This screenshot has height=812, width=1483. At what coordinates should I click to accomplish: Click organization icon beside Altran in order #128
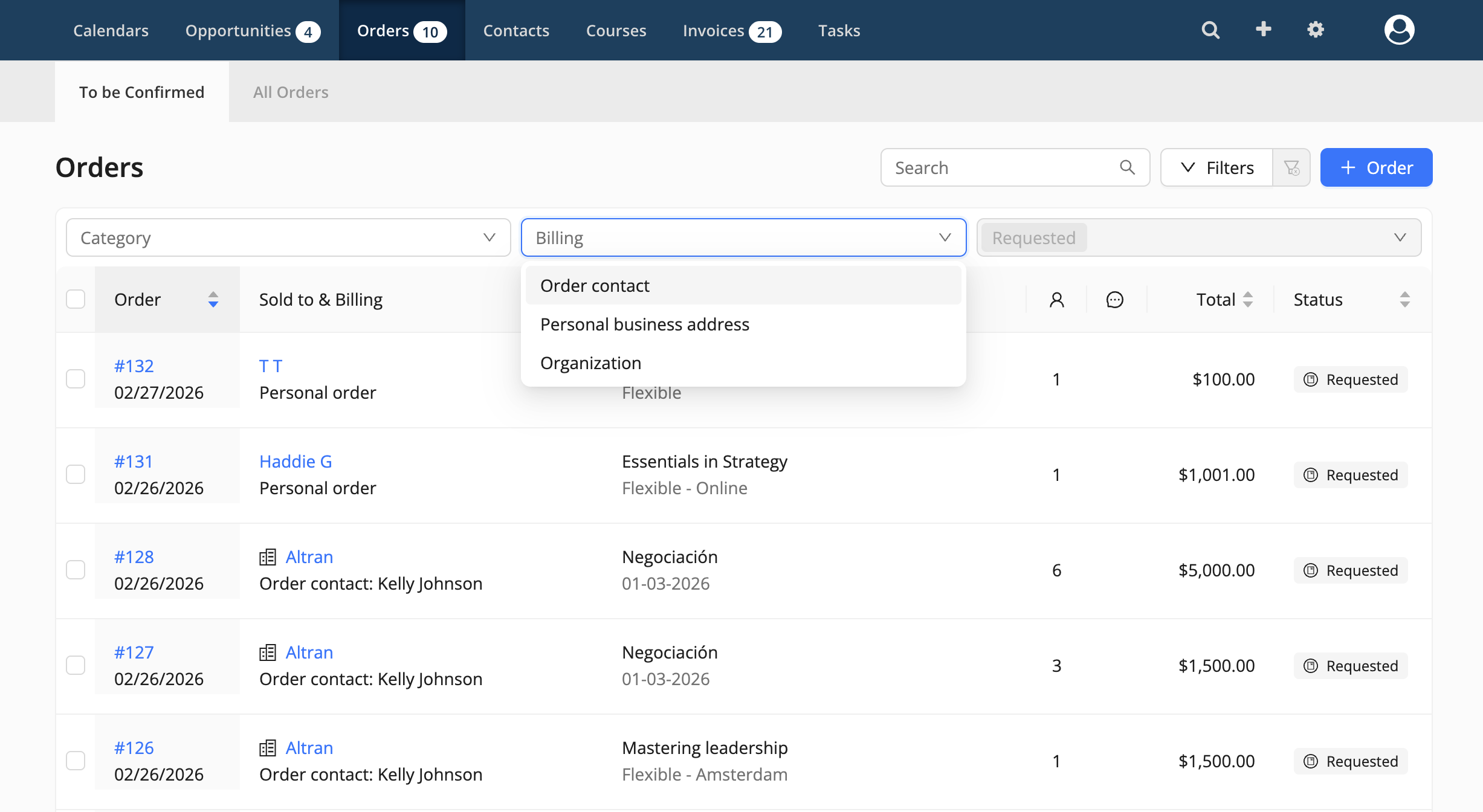pos(268,557)
